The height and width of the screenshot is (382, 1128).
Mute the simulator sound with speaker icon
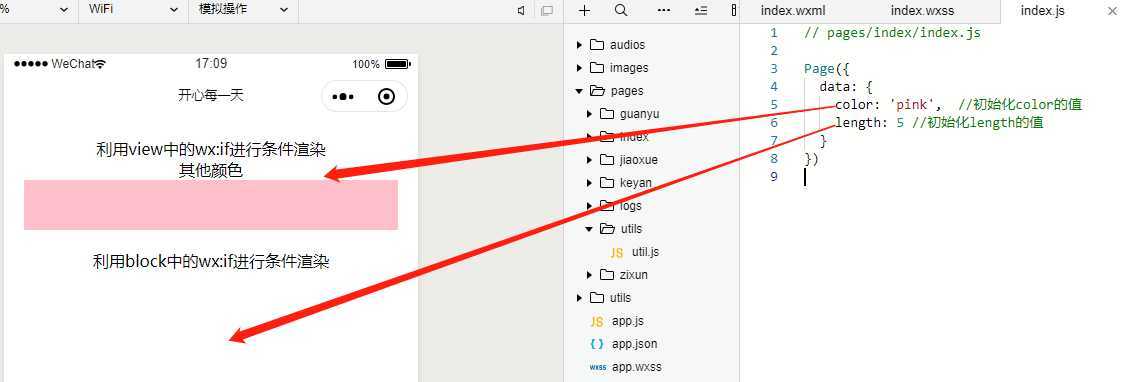(521, 10)
